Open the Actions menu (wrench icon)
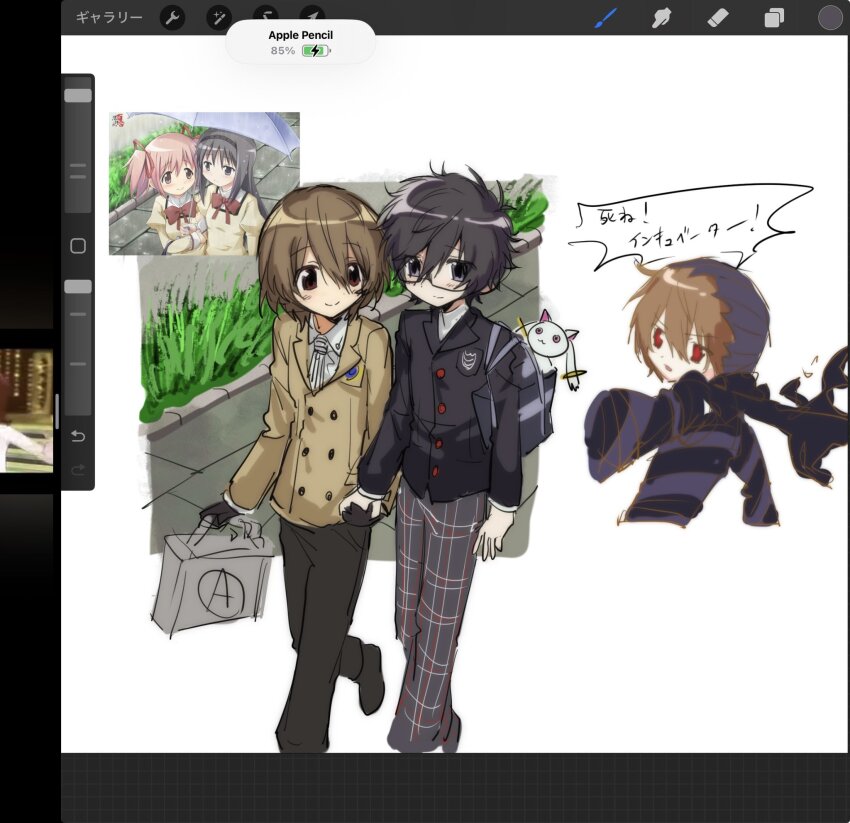Screen dimensions: 850x823 point(173,17)
